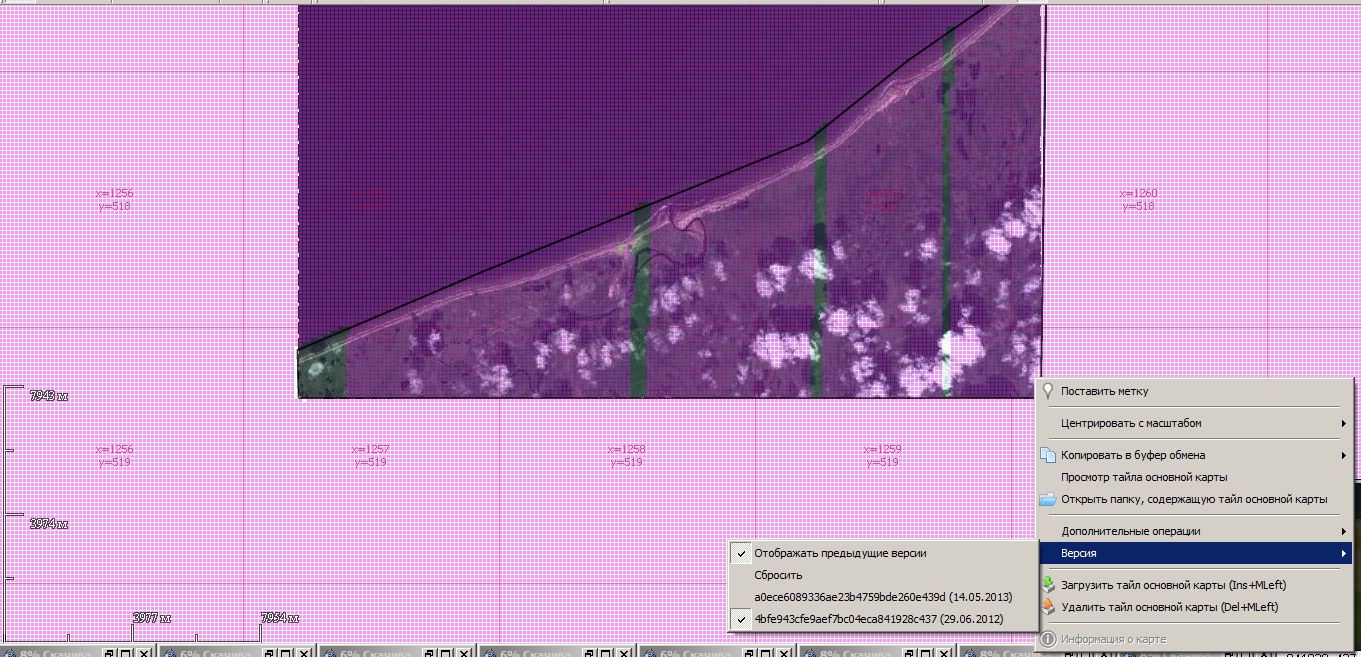This screenshot has width=1361, height=657.
Task: Select "Сбросить" in the version submenu
Action: tap(778, 575)
